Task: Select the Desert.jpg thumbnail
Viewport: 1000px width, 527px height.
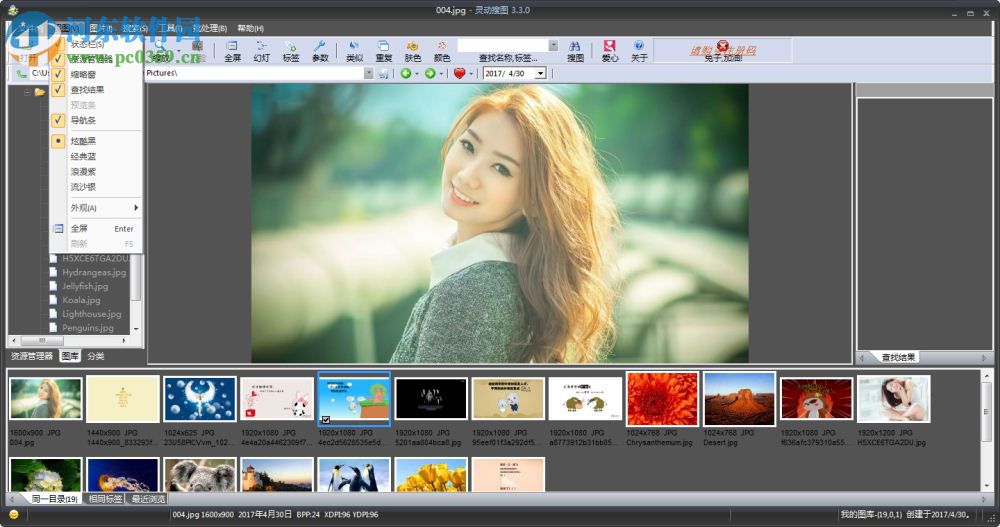Action: pos(739,400)
